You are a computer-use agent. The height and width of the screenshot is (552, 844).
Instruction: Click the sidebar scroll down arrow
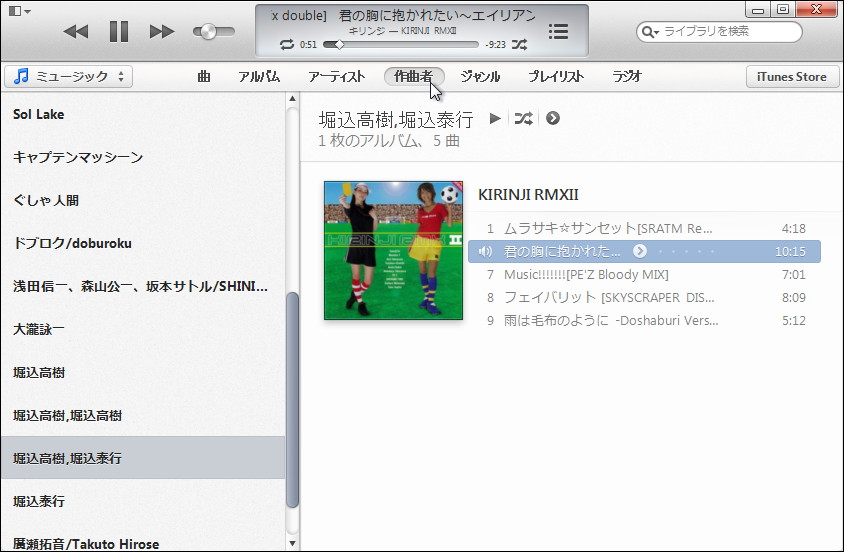pyautogui.click(x=292, y=543)
